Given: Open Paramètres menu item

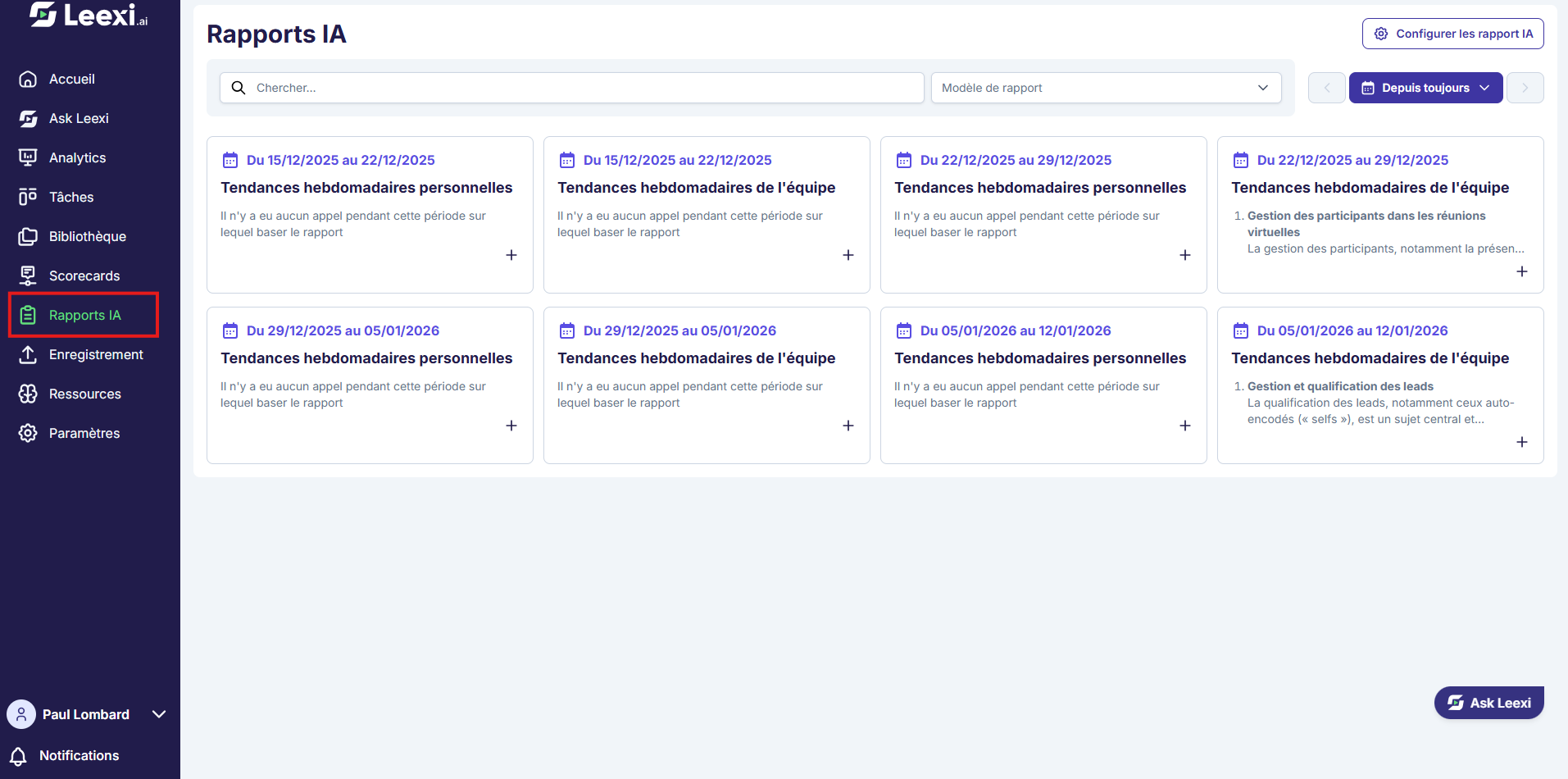Looking at the screenshot, I should 84,433.
